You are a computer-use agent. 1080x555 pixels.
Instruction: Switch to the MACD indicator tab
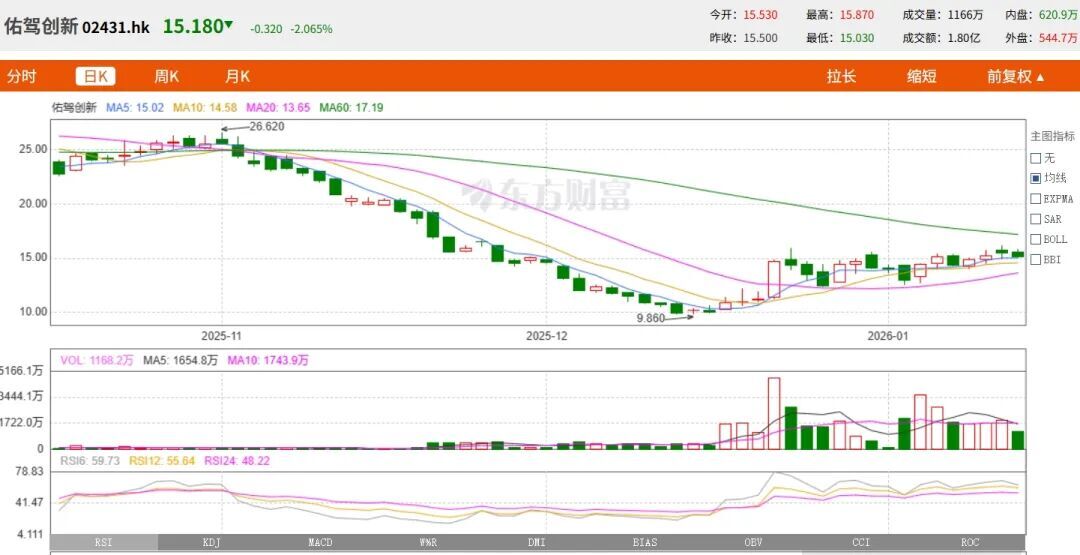tap(320, 543)
